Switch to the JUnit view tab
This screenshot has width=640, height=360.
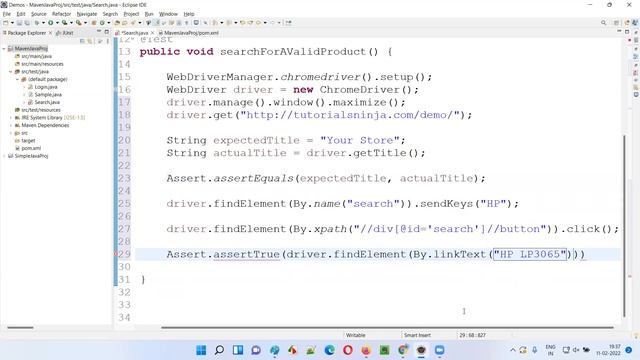[x=64, y=33]
